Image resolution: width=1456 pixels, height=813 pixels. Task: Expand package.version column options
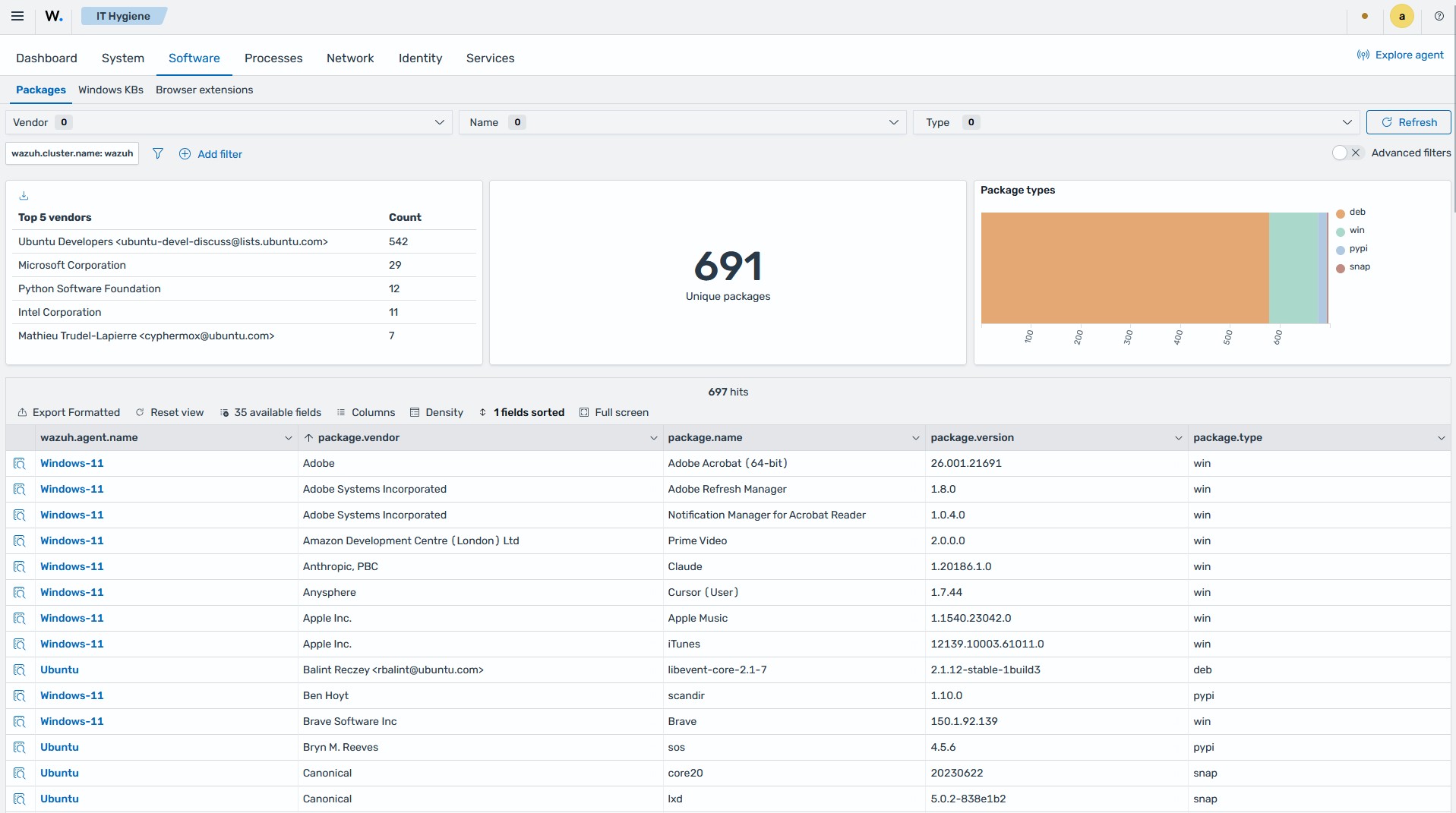point(1179,438)
